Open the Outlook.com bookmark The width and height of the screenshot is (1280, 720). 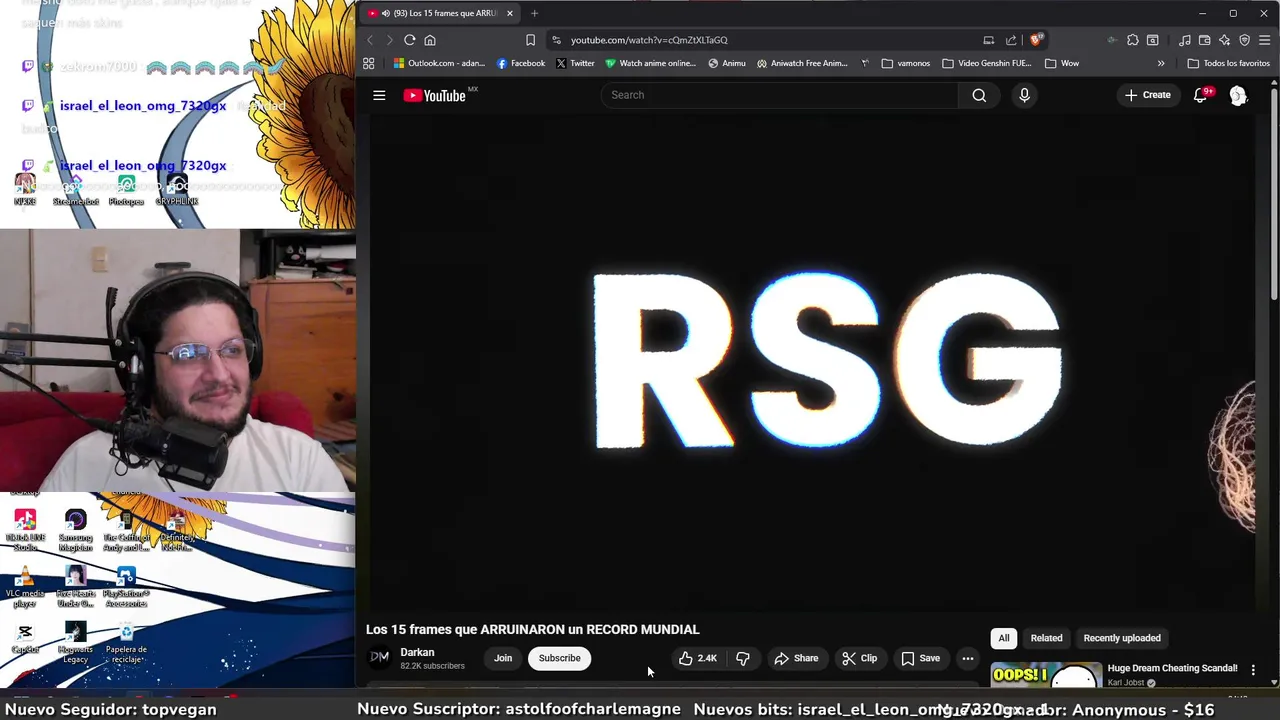[439, 63]
